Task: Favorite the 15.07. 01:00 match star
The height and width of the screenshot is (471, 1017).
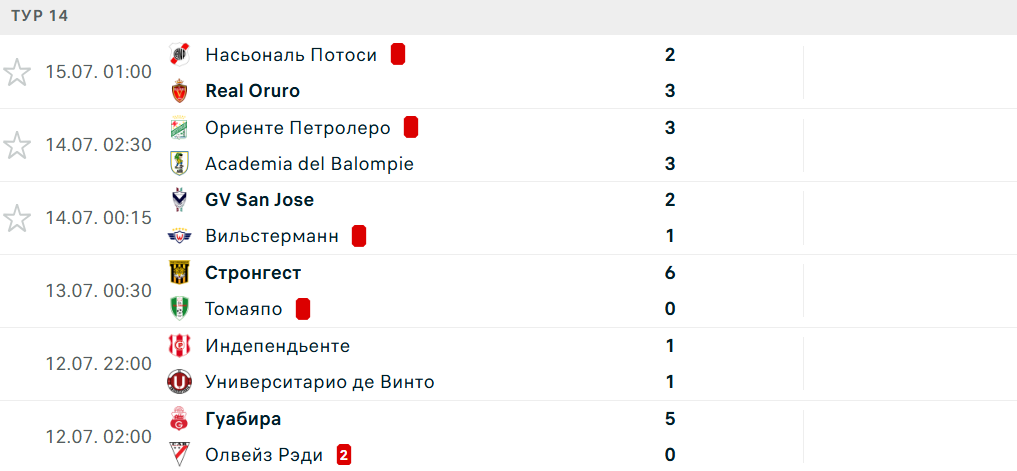Action: [17, 73]
